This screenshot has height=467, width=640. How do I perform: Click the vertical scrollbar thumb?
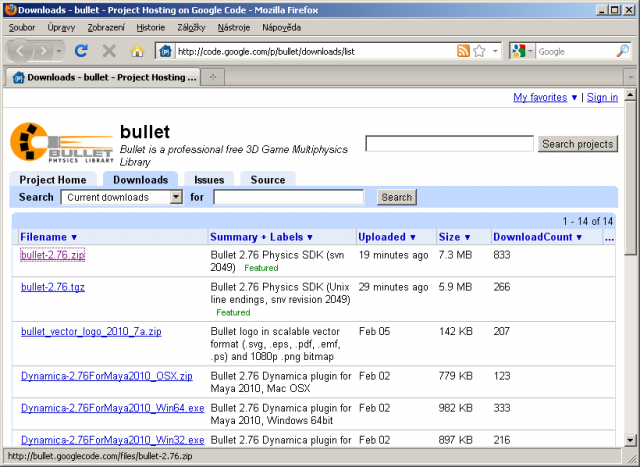coord(630,178)
